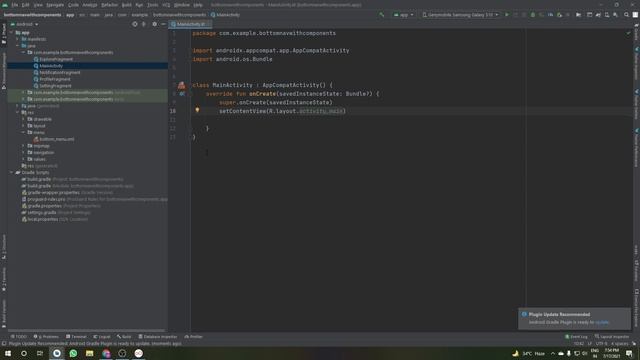Open the Genymobile Samsung Galaxy device dropdown
This screenshot has width=640, height=360.
[x=460, y=15]
